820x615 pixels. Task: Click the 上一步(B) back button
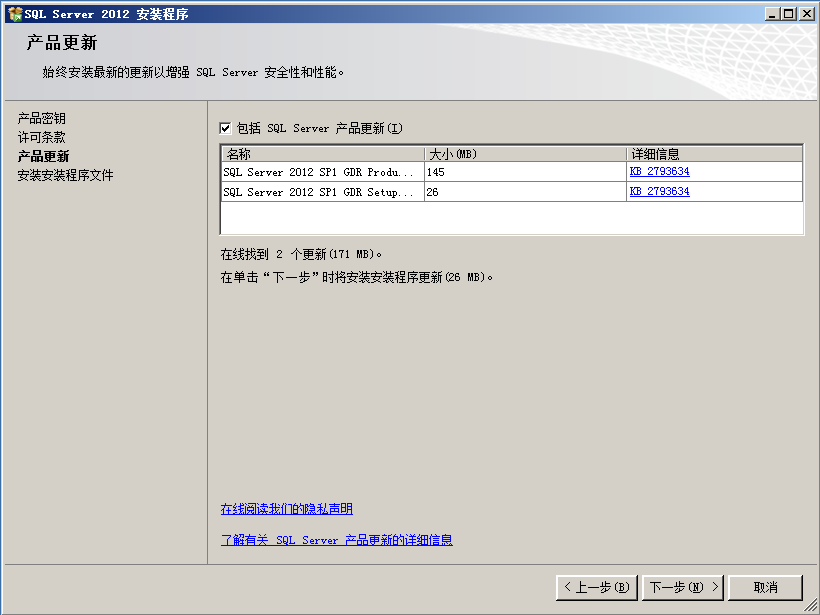(597, 587)
